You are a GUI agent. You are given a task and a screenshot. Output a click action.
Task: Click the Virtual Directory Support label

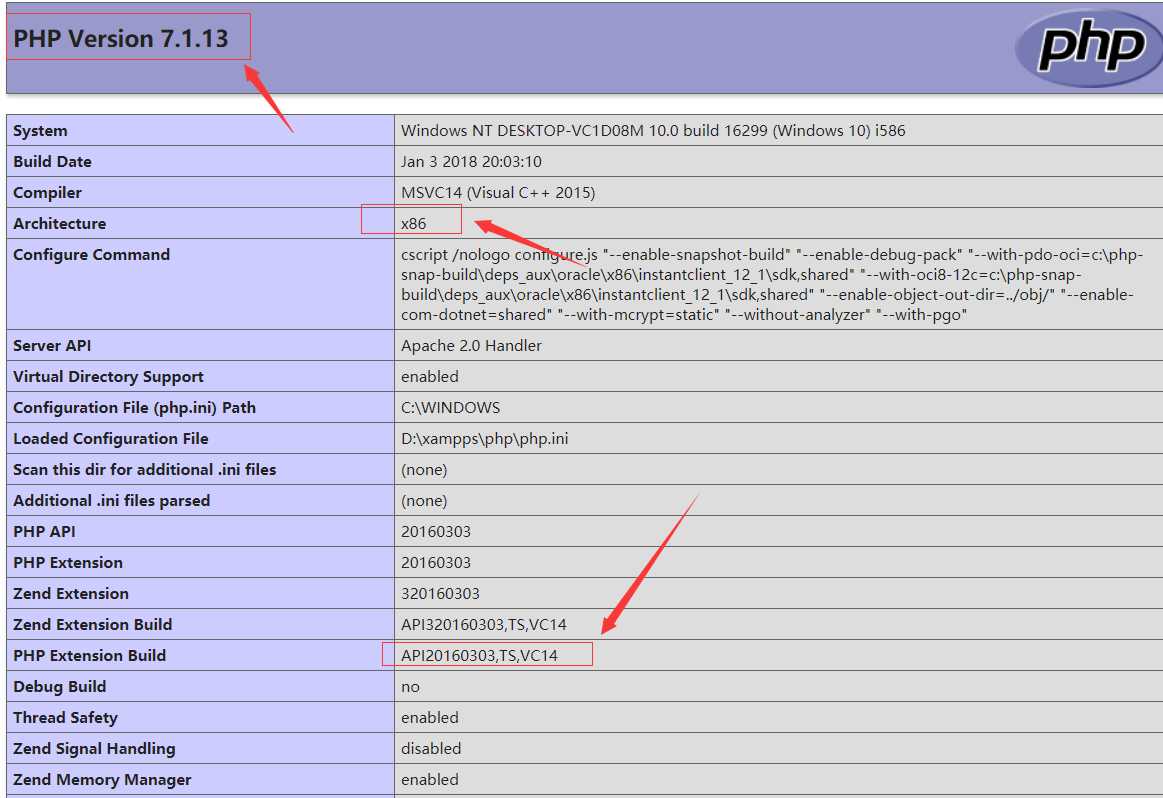(108, 377)
